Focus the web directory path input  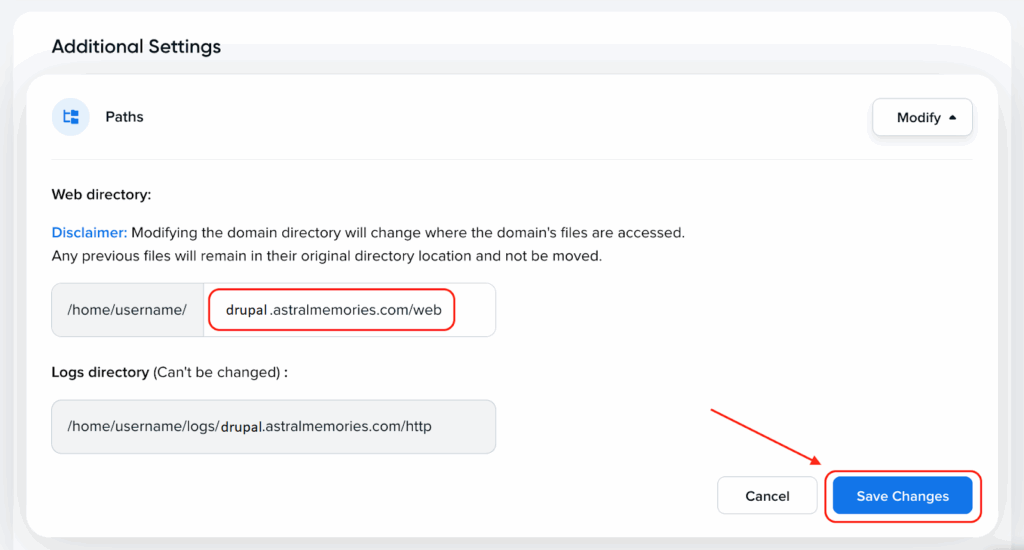349,310
